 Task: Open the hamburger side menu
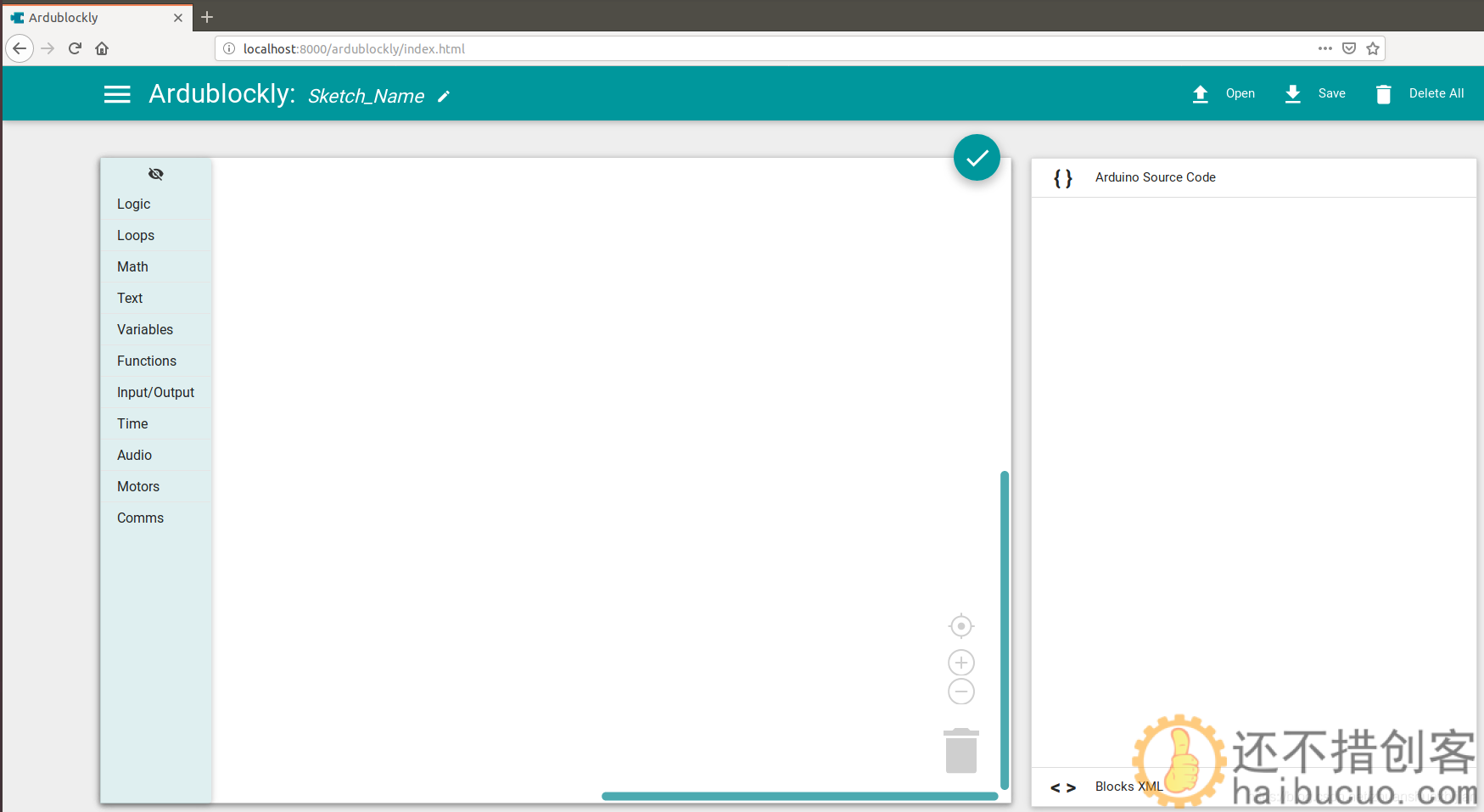(117, 94)
